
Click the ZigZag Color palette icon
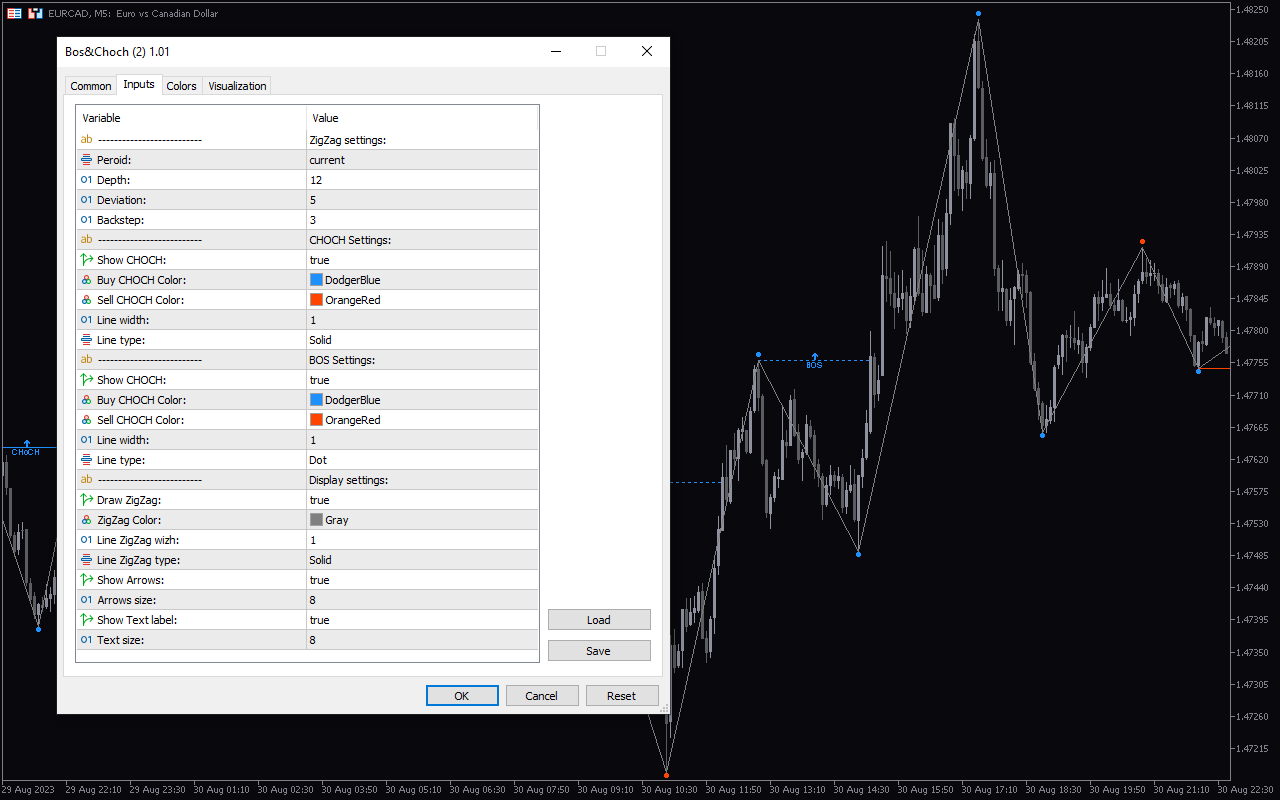click(x=86, y=520)
